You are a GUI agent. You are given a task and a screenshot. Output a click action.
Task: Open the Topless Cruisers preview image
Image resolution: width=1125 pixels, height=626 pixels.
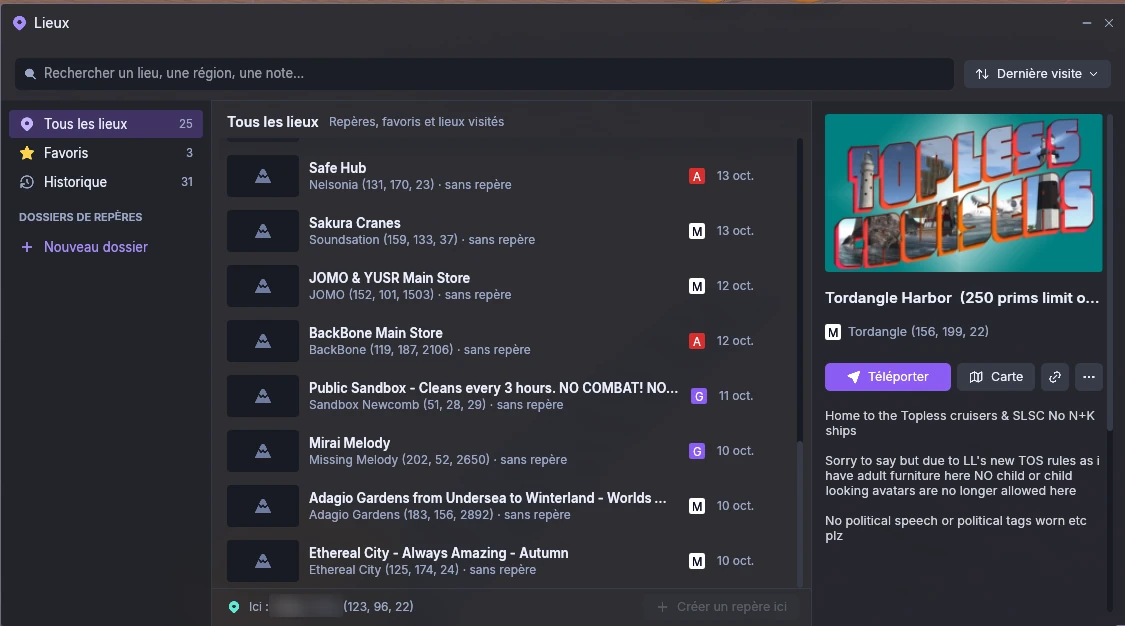[964, 193]
